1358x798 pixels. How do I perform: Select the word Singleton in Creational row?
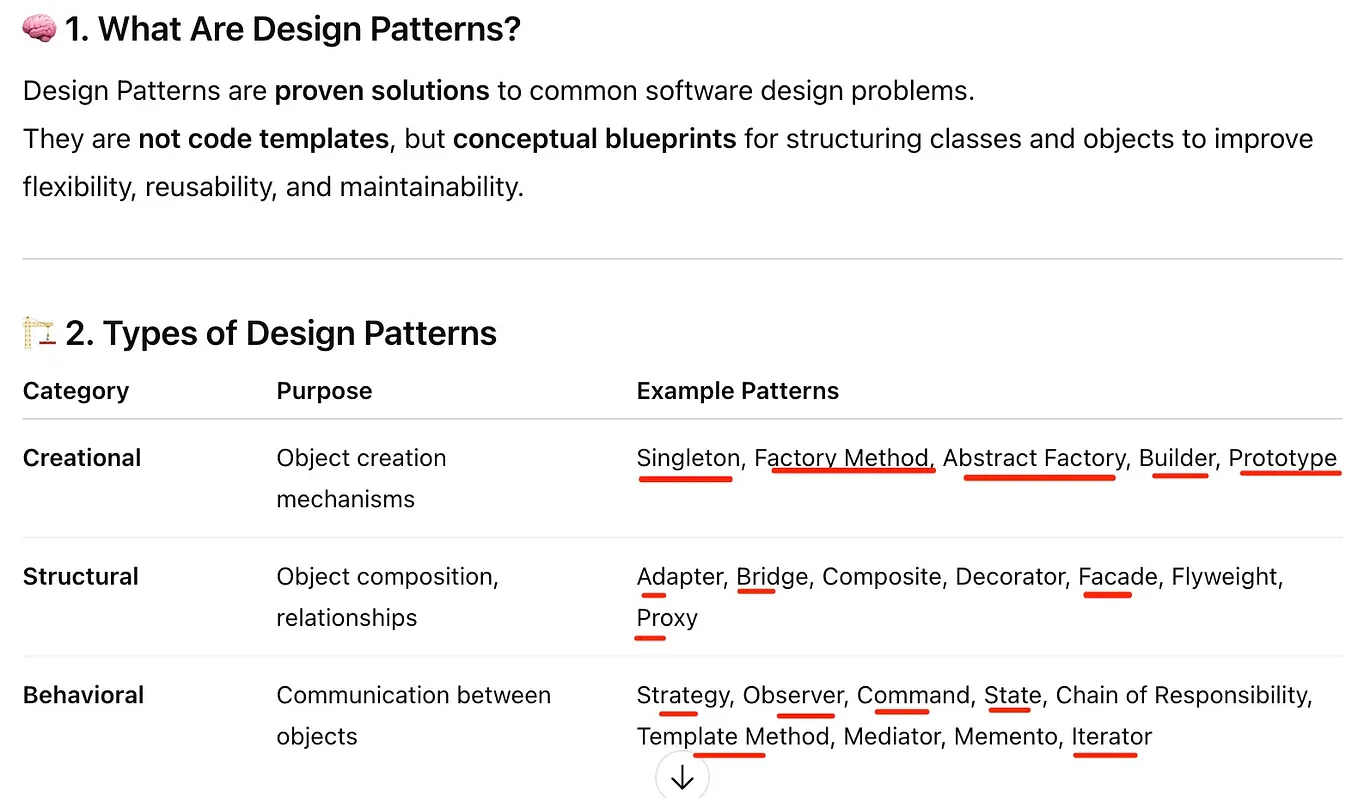coord(688,458)
